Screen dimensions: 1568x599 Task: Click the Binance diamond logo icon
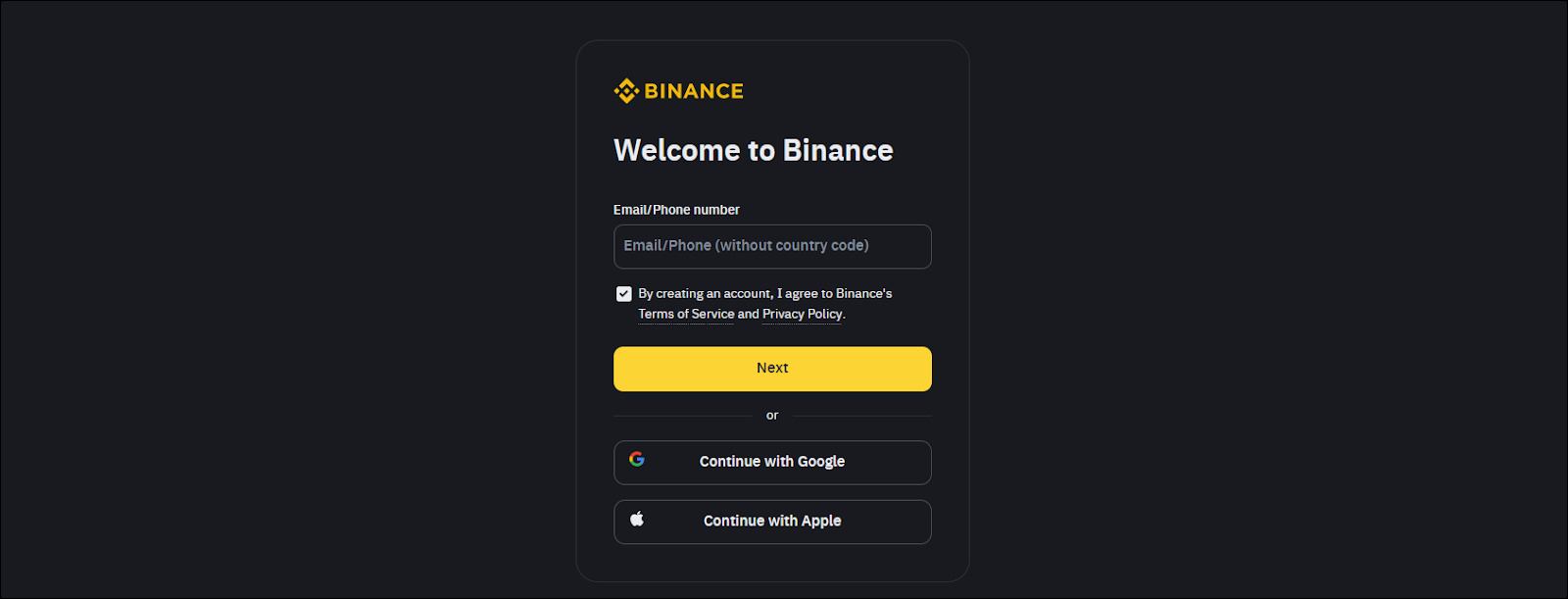coord(626,91)
